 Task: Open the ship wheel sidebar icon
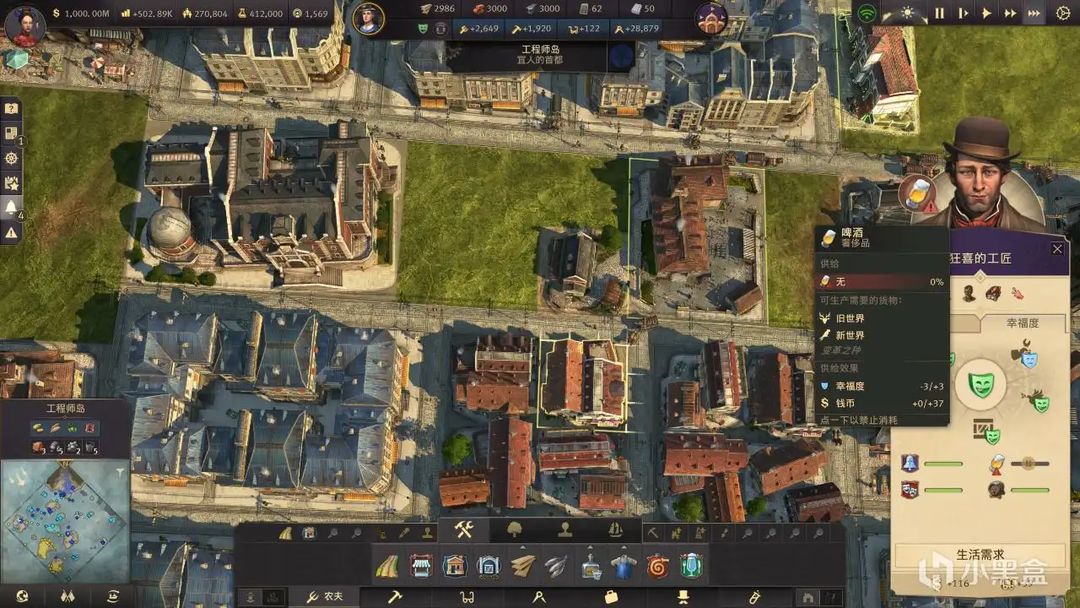click(x=11, y=158)
